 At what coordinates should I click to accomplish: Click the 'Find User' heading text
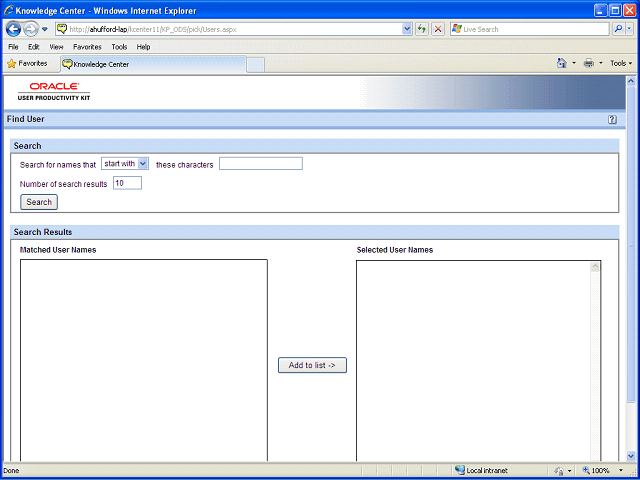click(x=25, y=119)
